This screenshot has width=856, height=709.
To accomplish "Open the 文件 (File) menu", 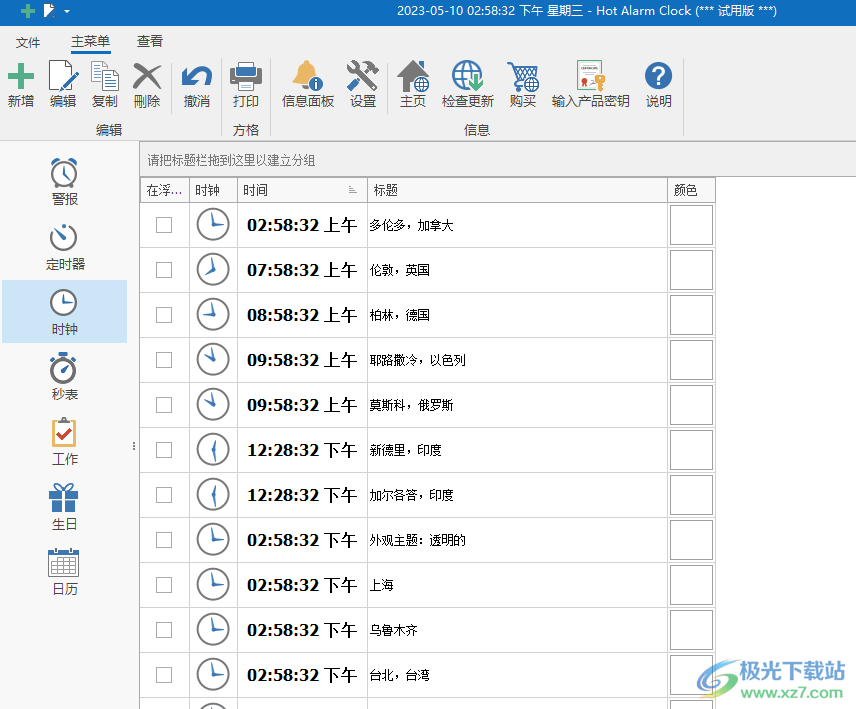I will 28,42.
